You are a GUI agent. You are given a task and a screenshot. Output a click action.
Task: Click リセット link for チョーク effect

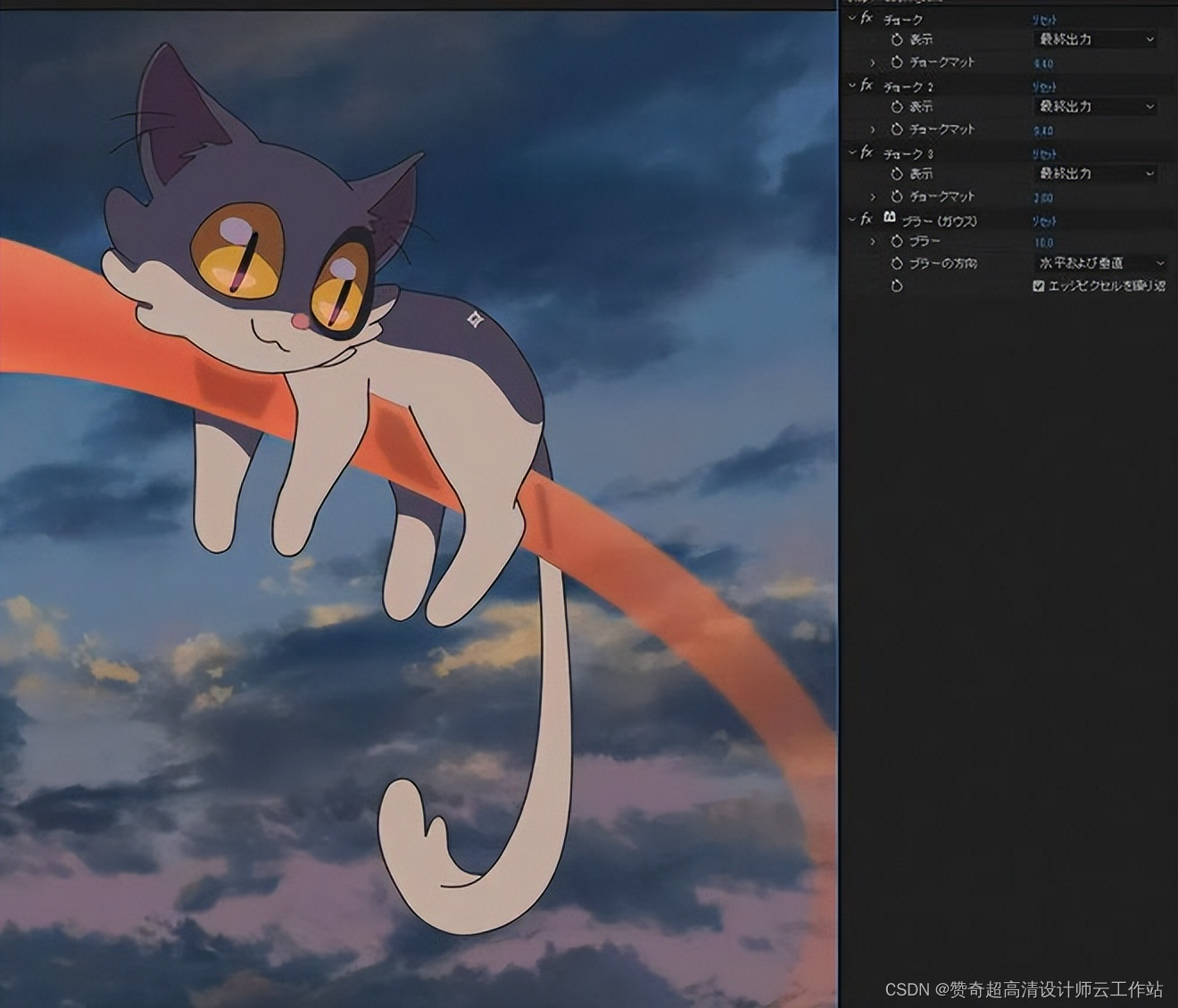[x=1044, y=19]
